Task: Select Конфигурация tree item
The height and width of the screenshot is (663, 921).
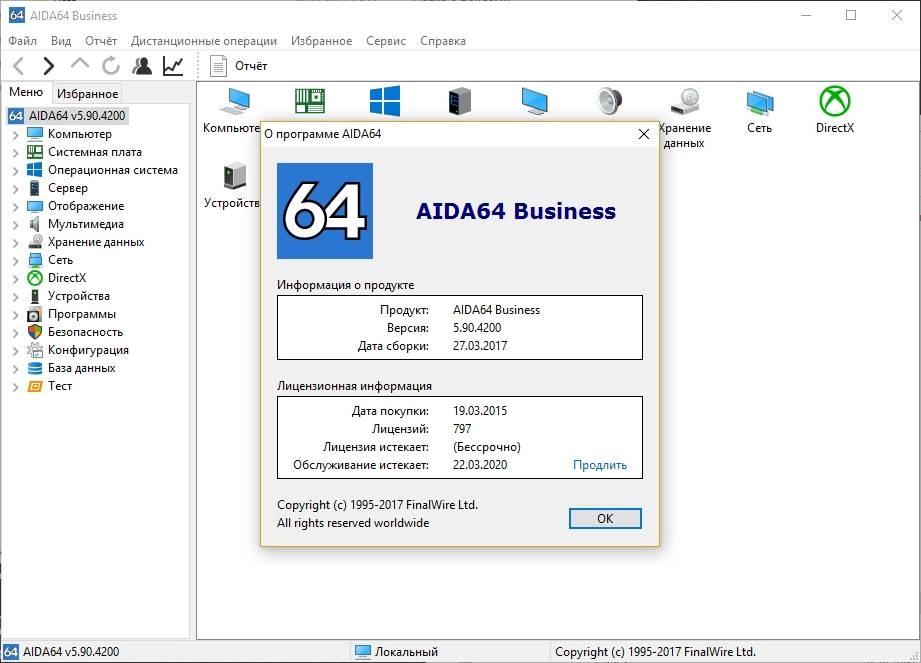Action: pos(88,350)
